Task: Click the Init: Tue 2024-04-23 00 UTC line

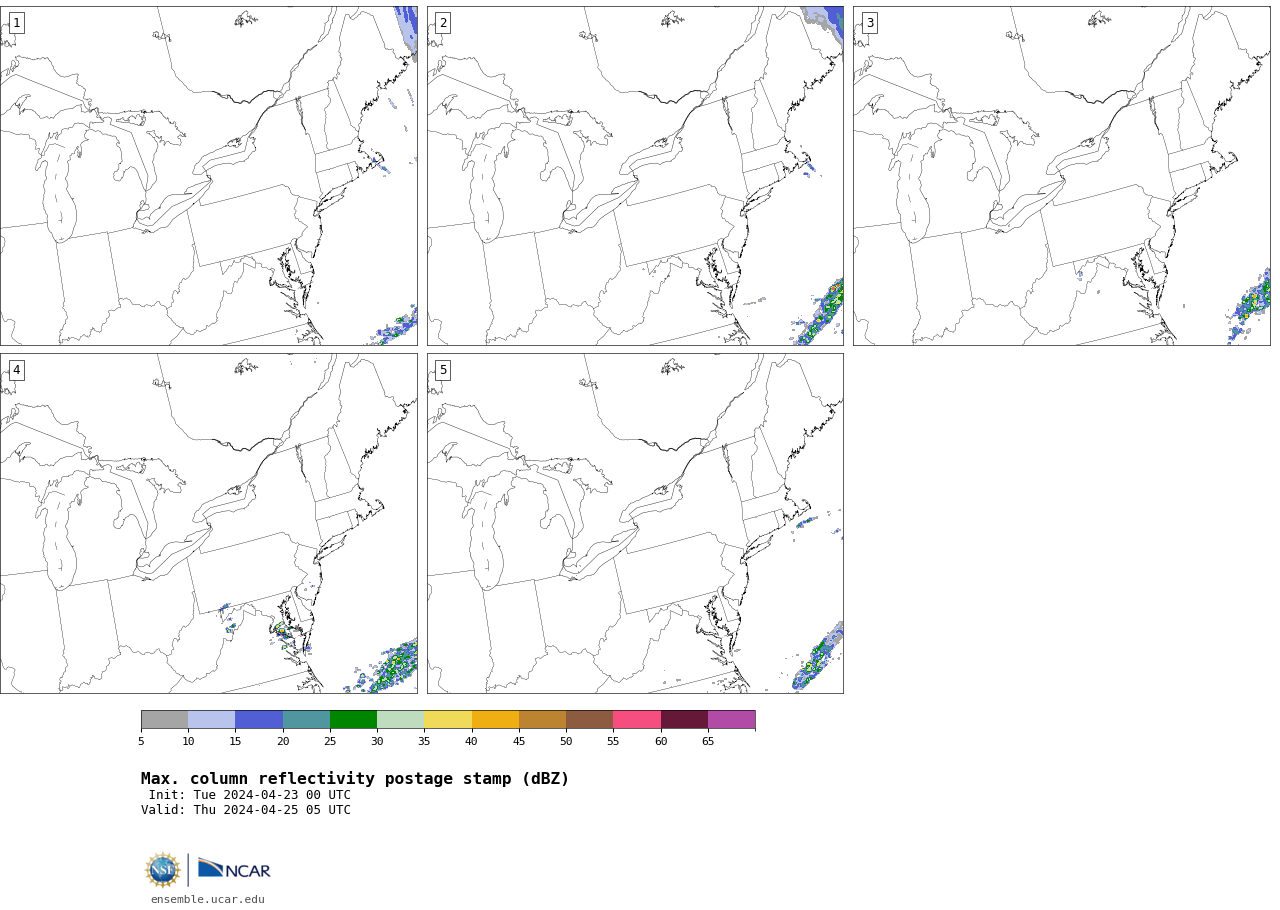Action: 250,795
